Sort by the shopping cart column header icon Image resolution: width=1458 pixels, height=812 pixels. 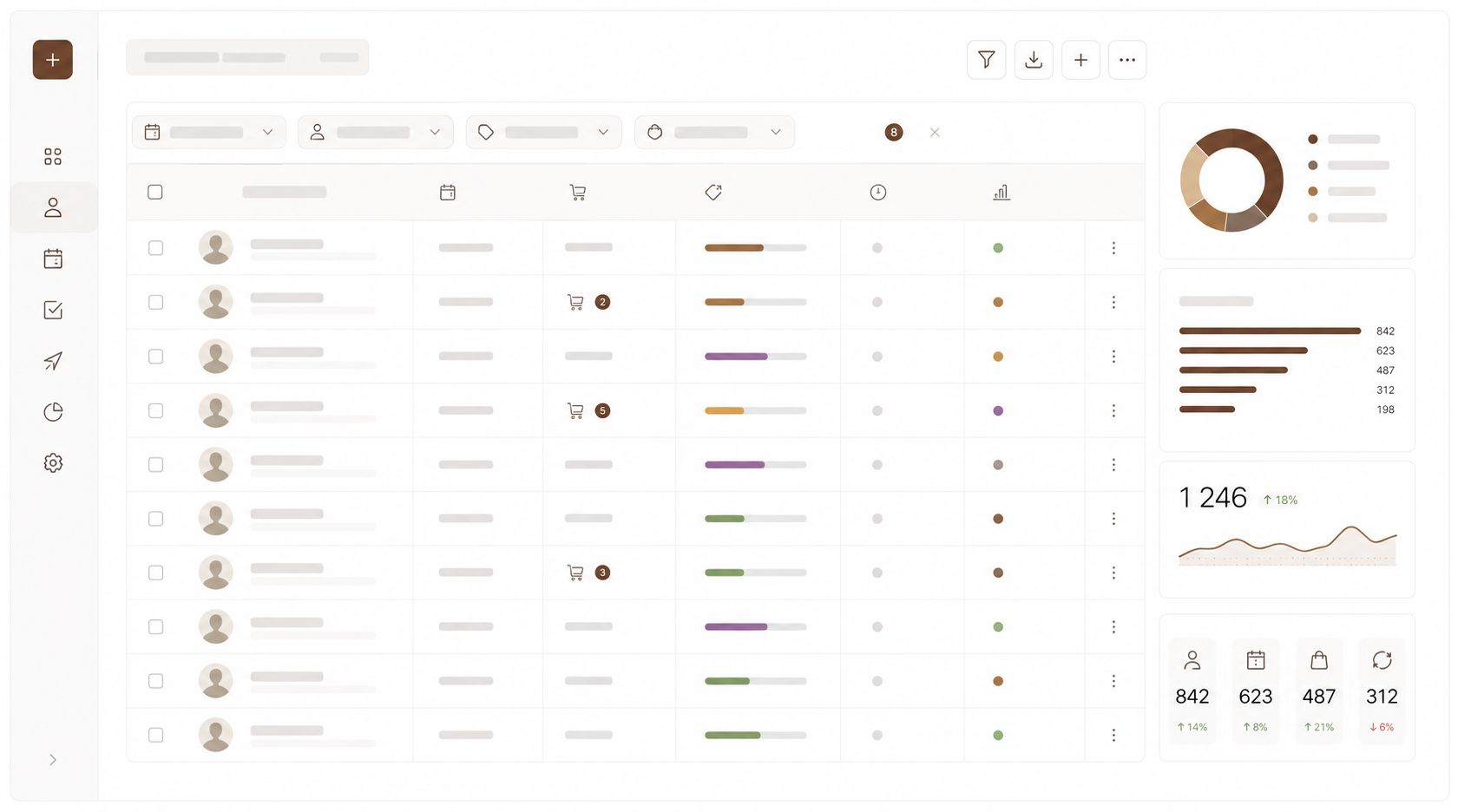pyautogui.click(x=578, y=193)
